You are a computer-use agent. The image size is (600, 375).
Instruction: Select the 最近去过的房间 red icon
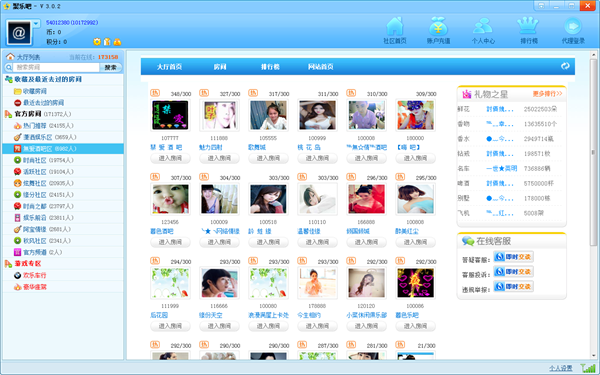(x=18, y=103)
